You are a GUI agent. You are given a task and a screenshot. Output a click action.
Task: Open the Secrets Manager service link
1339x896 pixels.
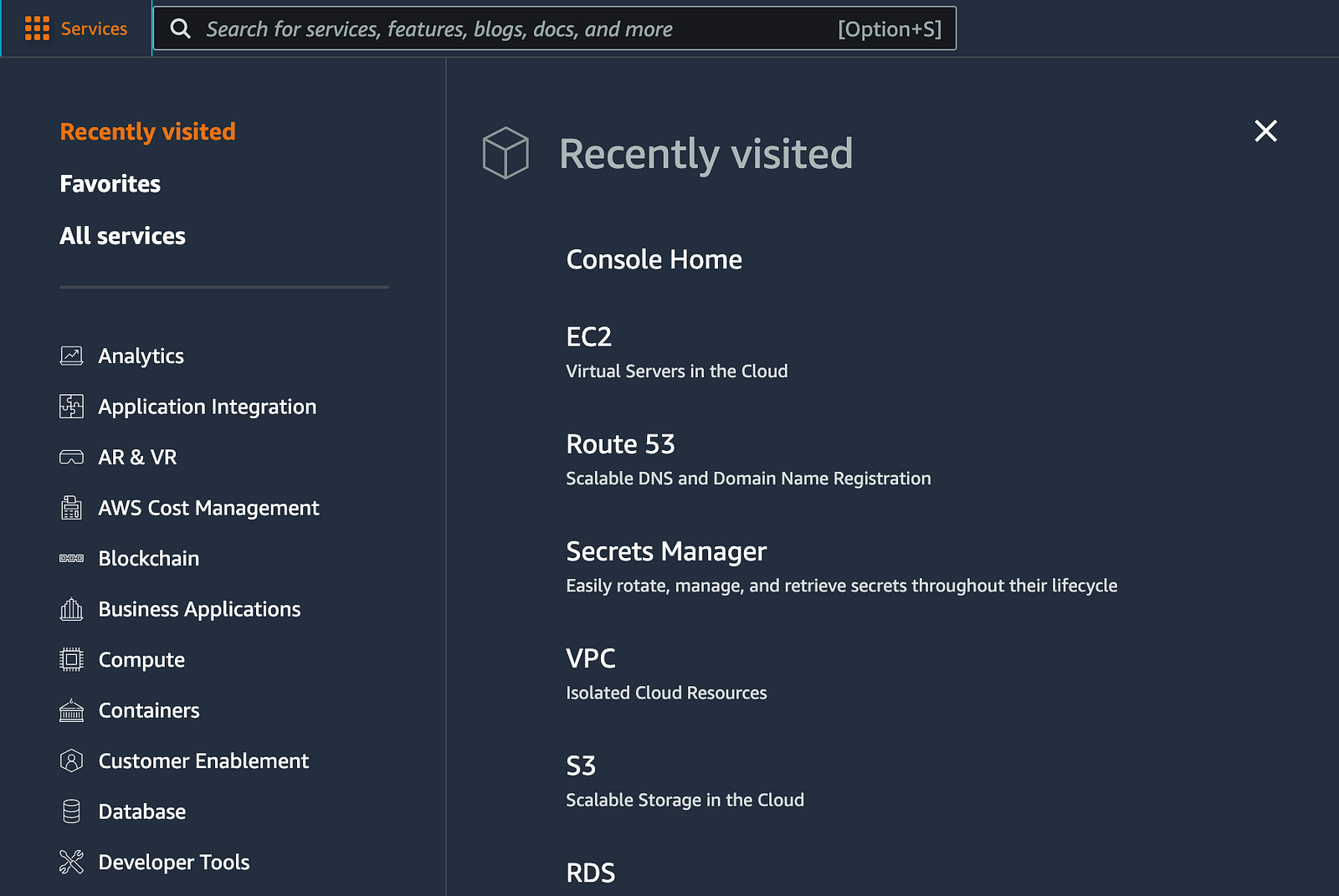click(666, 551)
